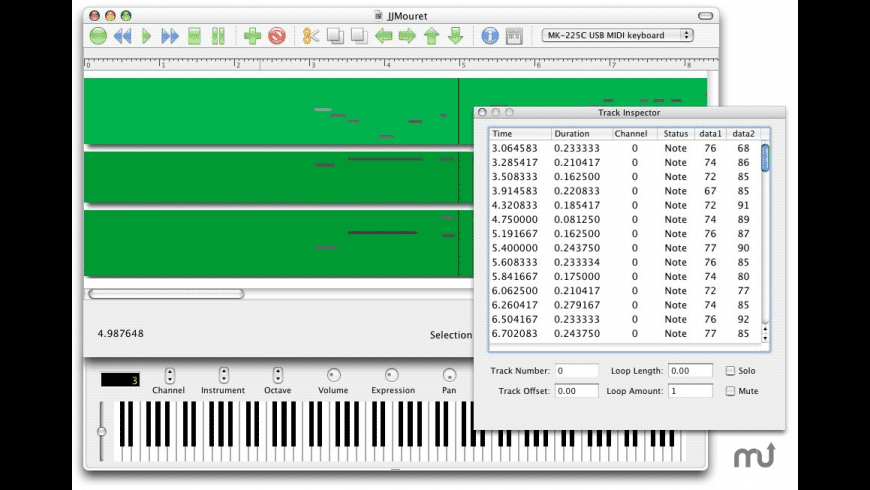
Task: Click the Status column header
Action: click(x=676, y=134)
